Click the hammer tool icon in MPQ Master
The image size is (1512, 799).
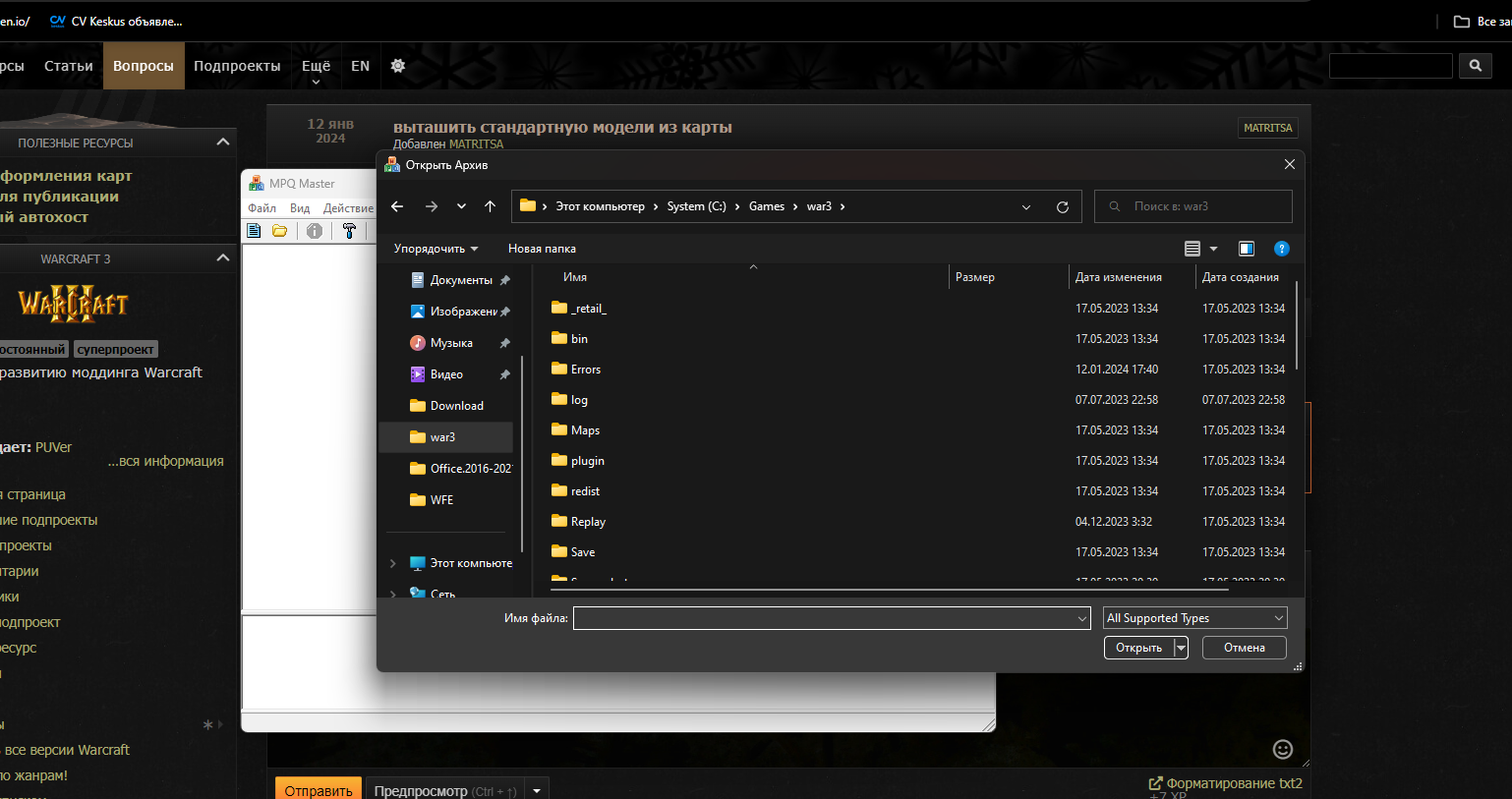click(x=349, y=231)
